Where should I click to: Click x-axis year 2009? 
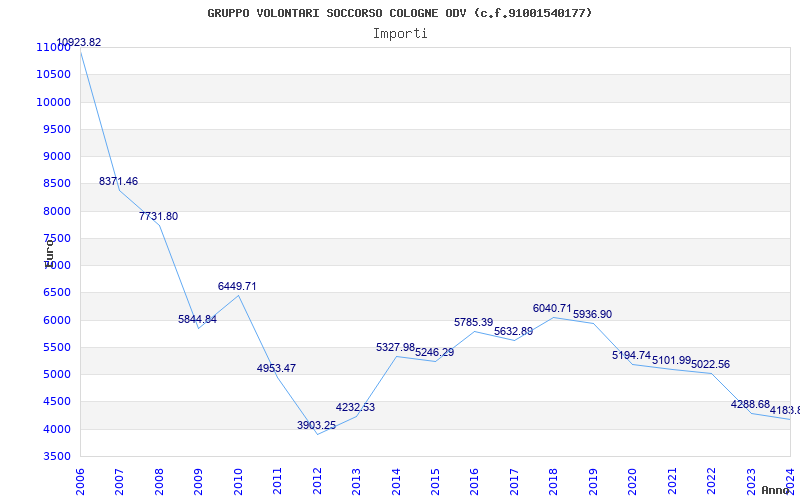(198, 481)
